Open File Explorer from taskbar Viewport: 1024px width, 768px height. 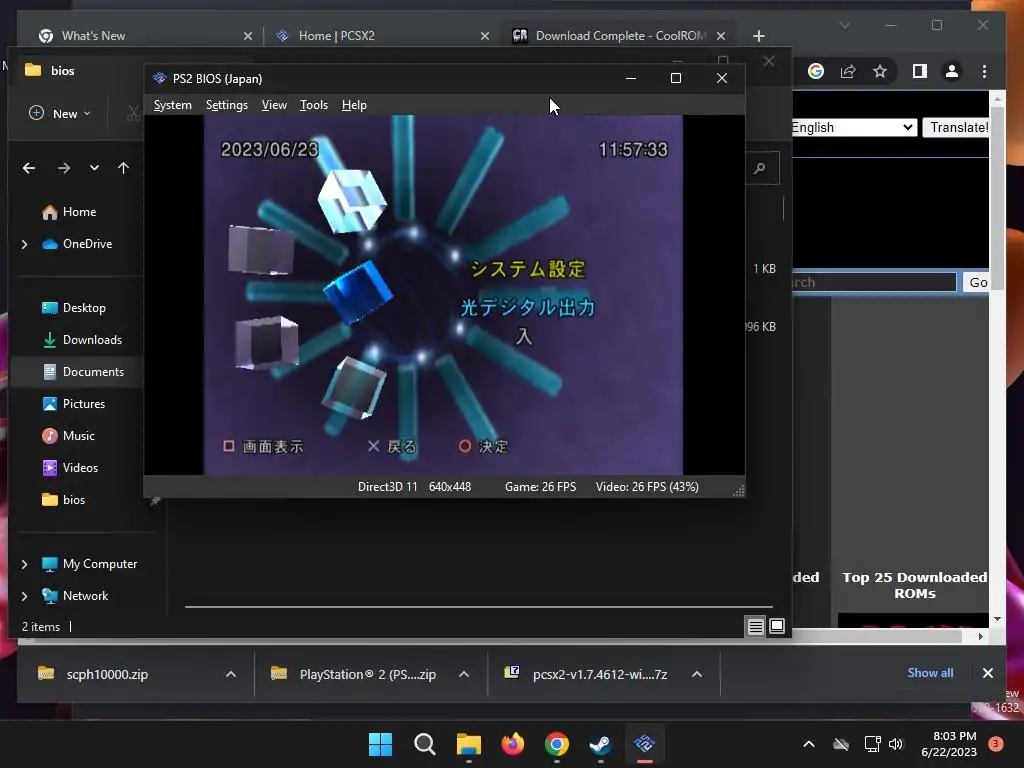click(469, 744)
